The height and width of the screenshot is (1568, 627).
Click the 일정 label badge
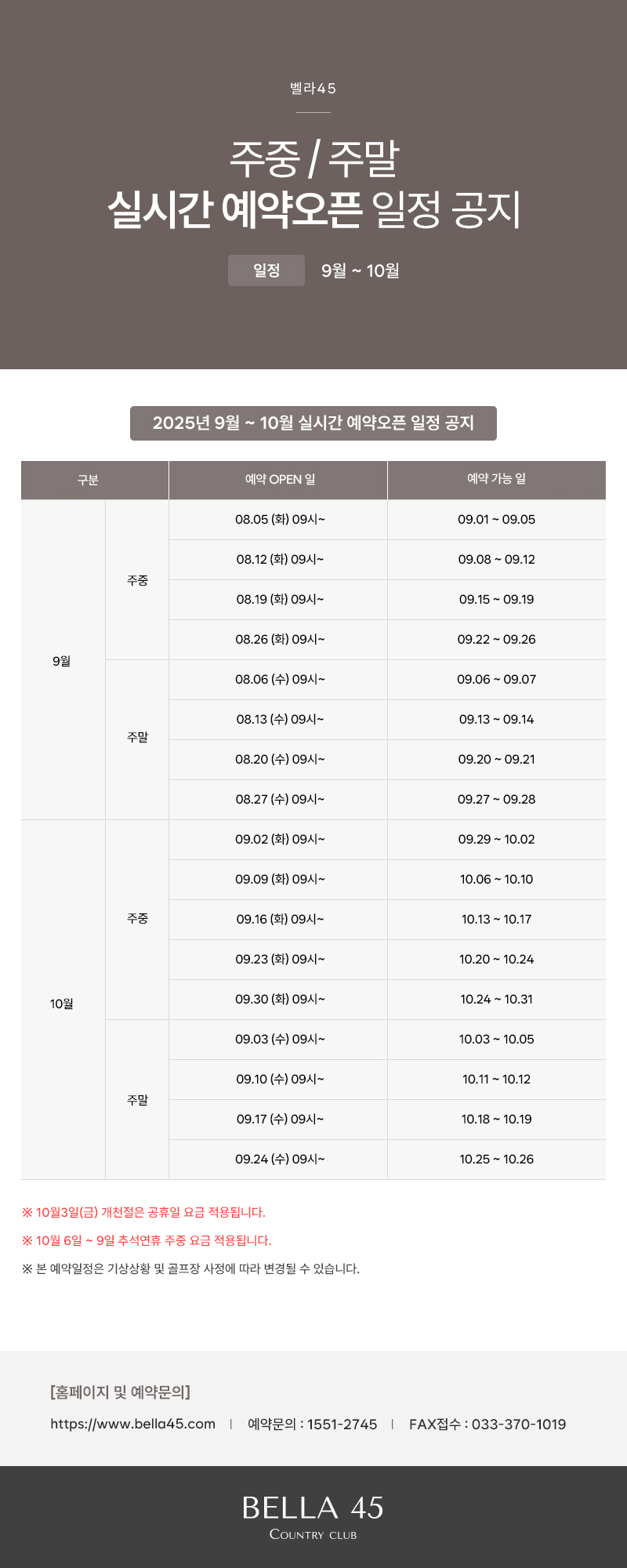[x=266, y=270]
